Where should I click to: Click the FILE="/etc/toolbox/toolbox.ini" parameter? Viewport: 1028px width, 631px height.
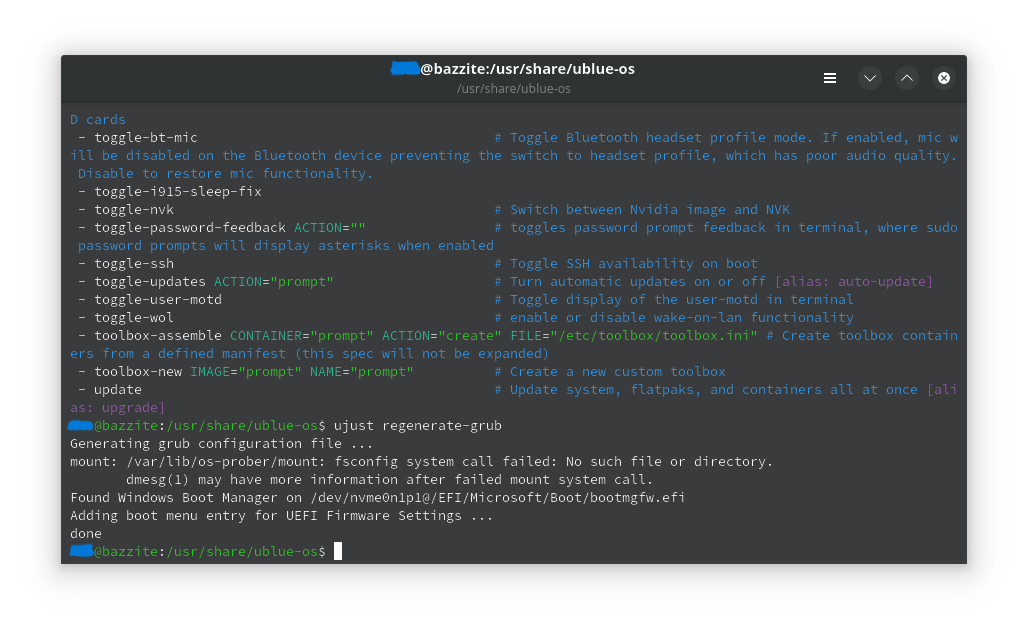coord(634,336)
